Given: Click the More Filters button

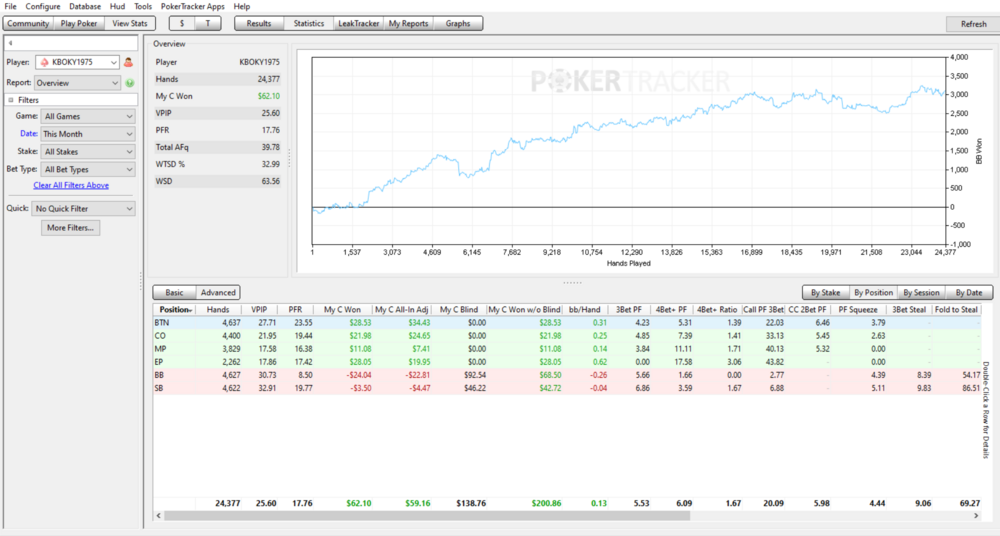Looking at the screenshot, I should click(71, 228).
